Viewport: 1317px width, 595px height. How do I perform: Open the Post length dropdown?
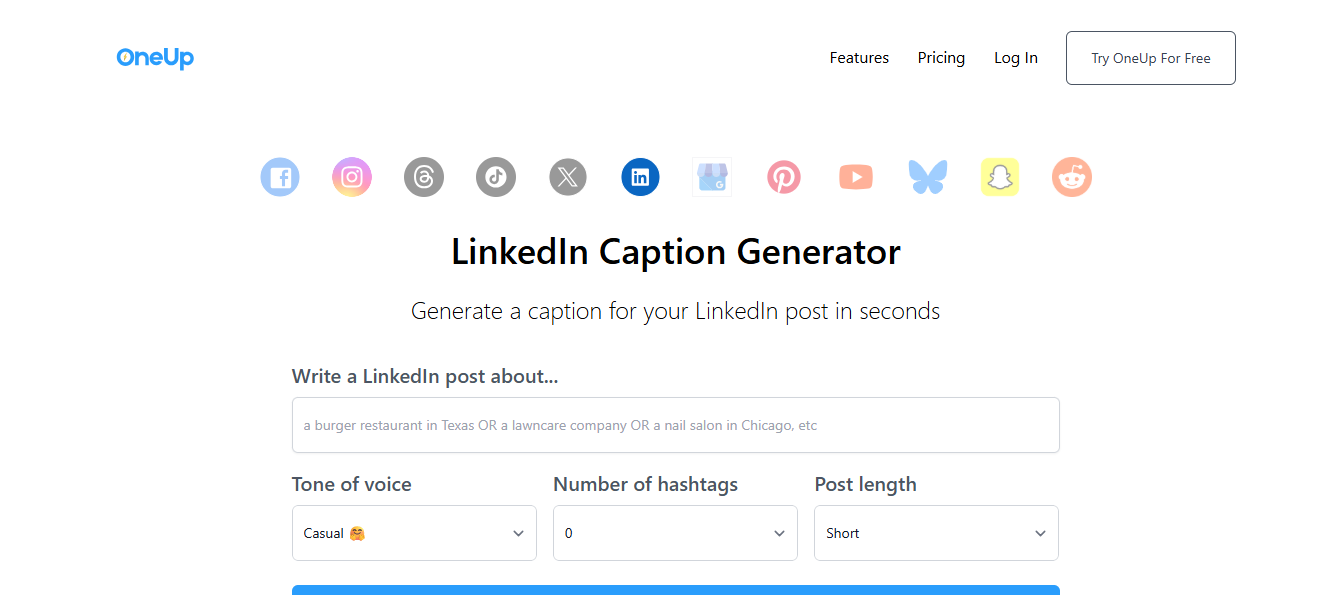point(936,533)
